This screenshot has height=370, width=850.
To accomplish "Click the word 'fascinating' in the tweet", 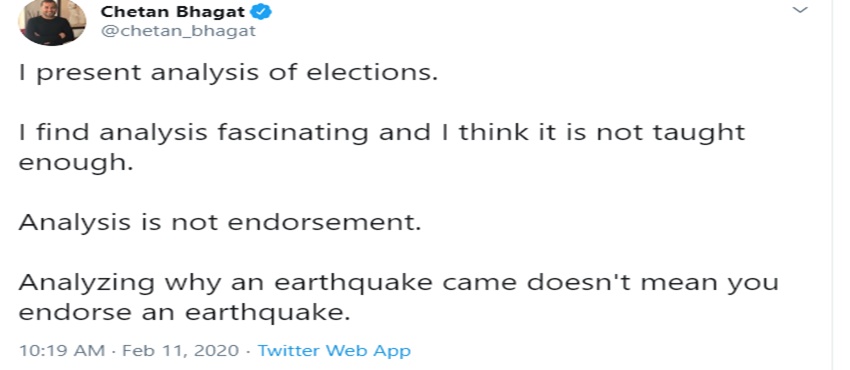I will (293, 133).
